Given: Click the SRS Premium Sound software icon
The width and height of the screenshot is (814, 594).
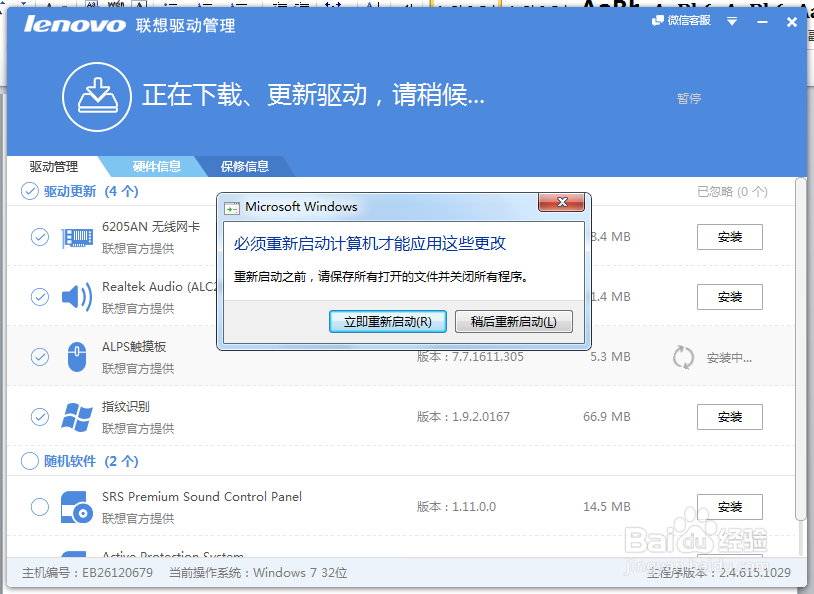Looking at the screenshot, I should 77,507.
